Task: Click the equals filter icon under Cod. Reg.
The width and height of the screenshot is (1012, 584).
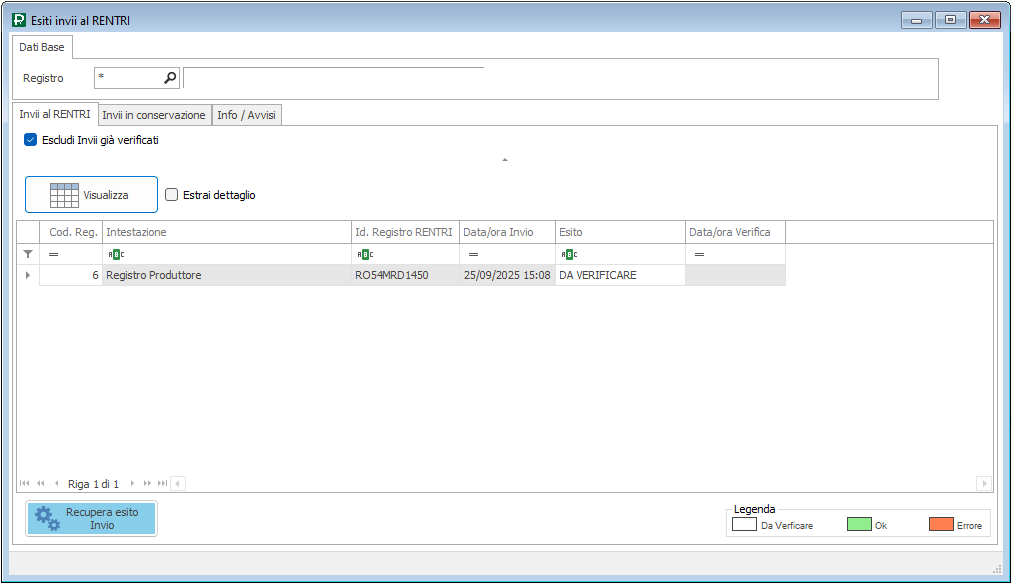Action: coord(53,255)
